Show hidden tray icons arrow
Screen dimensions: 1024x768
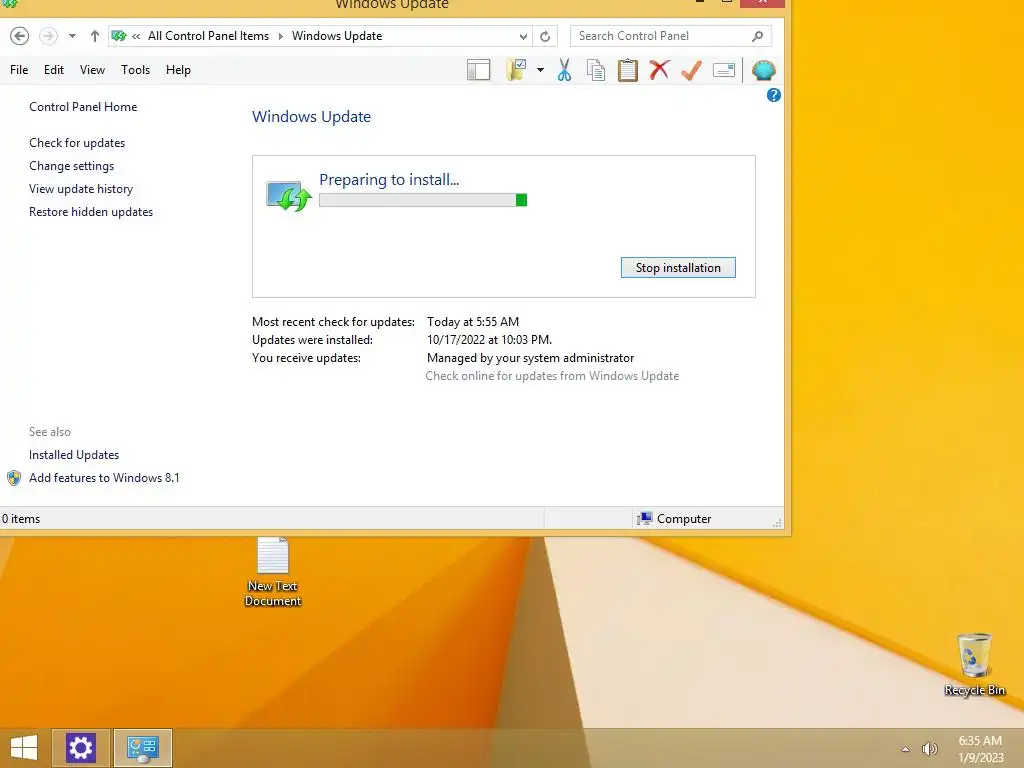(905, 749)
